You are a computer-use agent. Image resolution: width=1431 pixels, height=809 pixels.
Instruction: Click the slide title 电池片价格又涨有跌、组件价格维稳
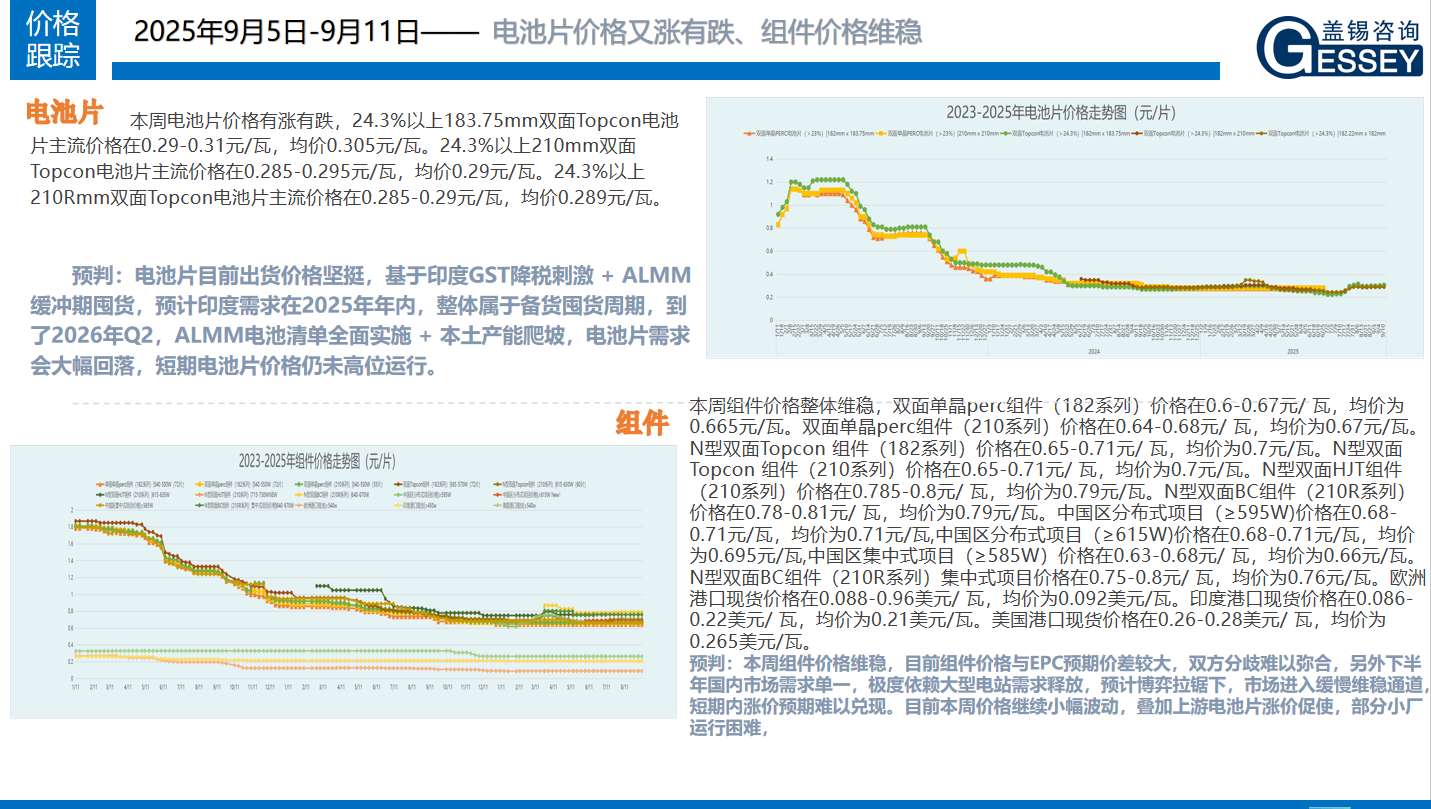(x=706, y=32)
